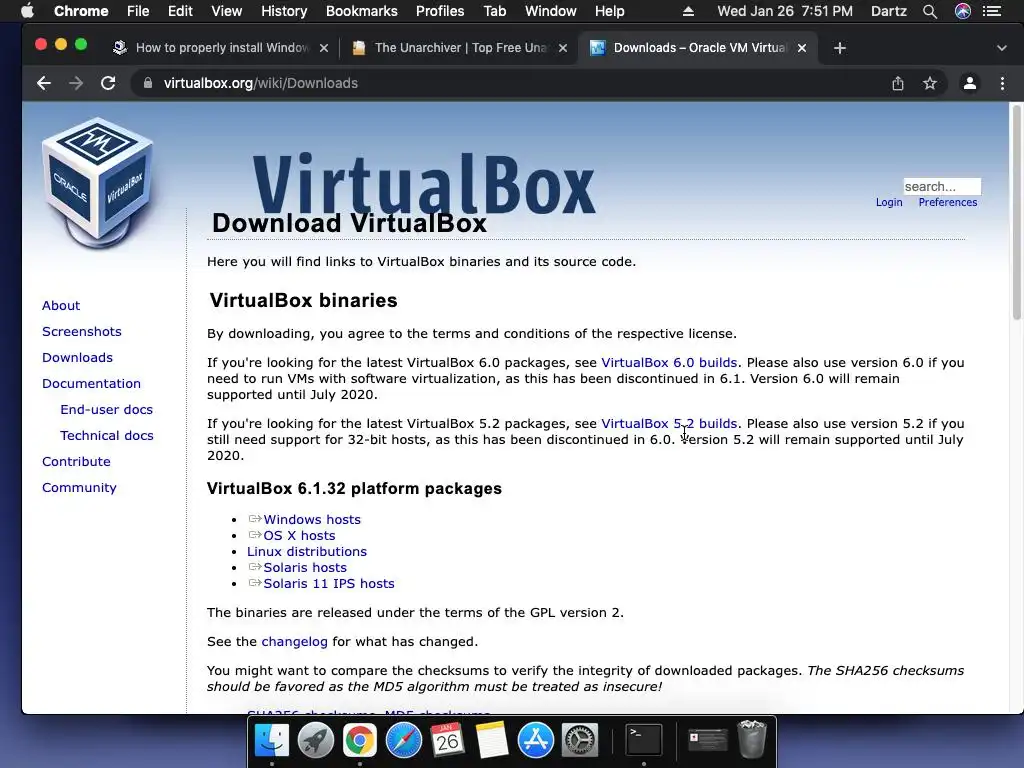Click the minimized window thumbnail in dock
This screenshot has height=768, width=1024.
[x=708, y=740]
